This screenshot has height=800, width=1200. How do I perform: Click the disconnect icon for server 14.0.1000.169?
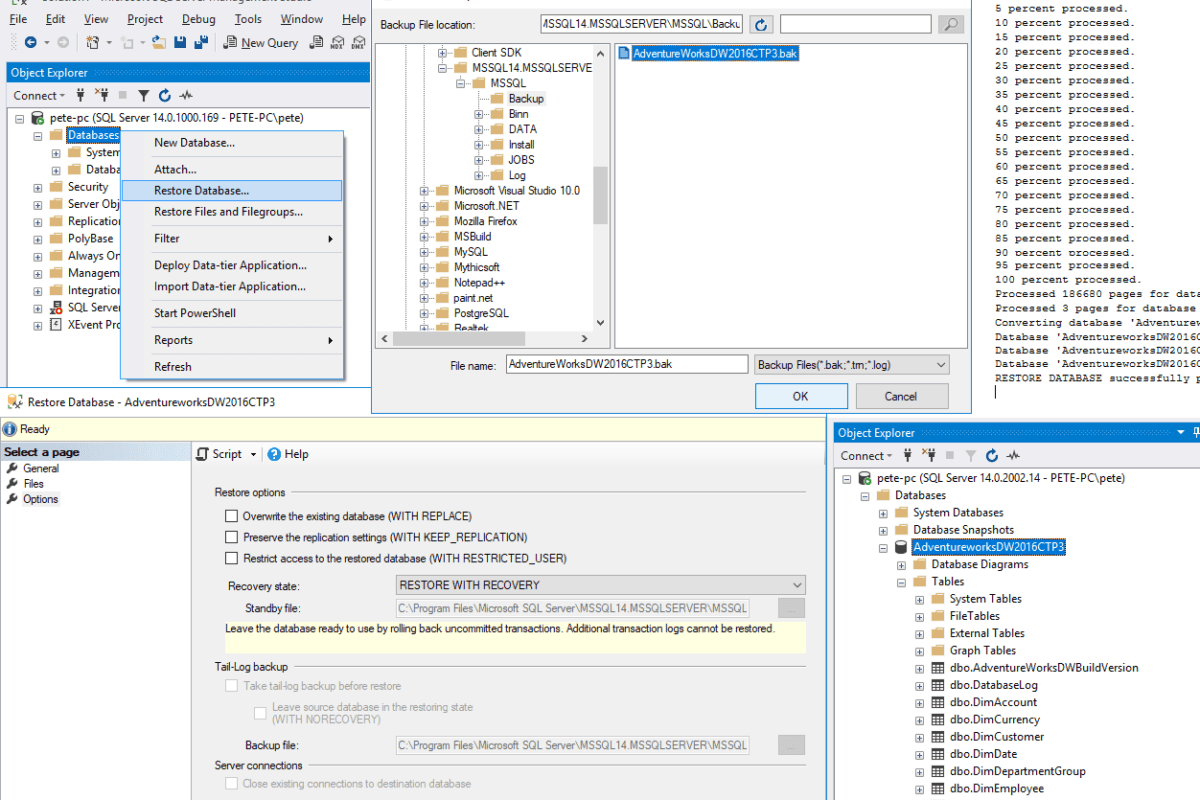coord(102,95)
